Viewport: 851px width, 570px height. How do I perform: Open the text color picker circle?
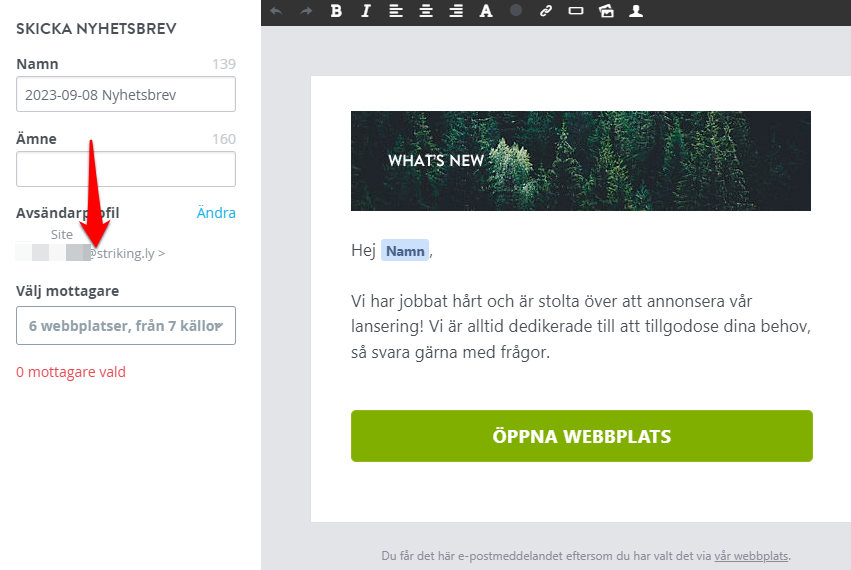point(516,10)
